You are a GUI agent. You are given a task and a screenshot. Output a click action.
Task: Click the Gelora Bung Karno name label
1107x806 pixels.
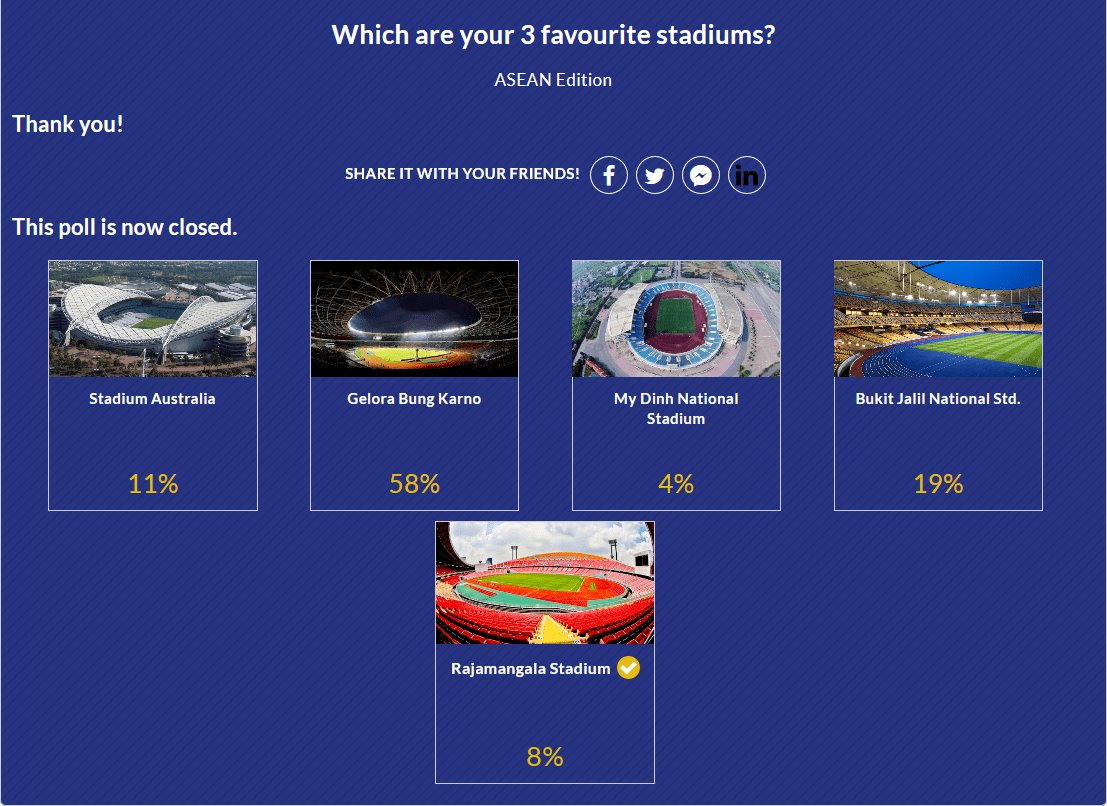pyautogui.click(x=414, y=399)
